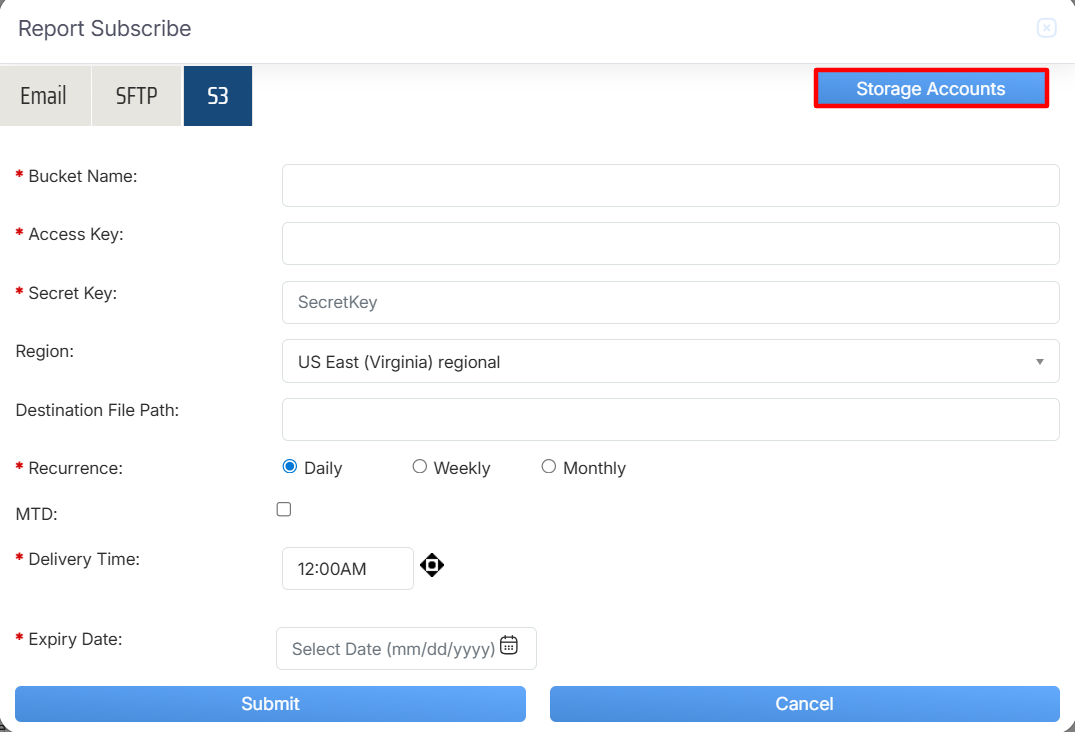Open the time picker icon beside Delivery Time
The image size is (1075, 732).
[x=431, y=565]
